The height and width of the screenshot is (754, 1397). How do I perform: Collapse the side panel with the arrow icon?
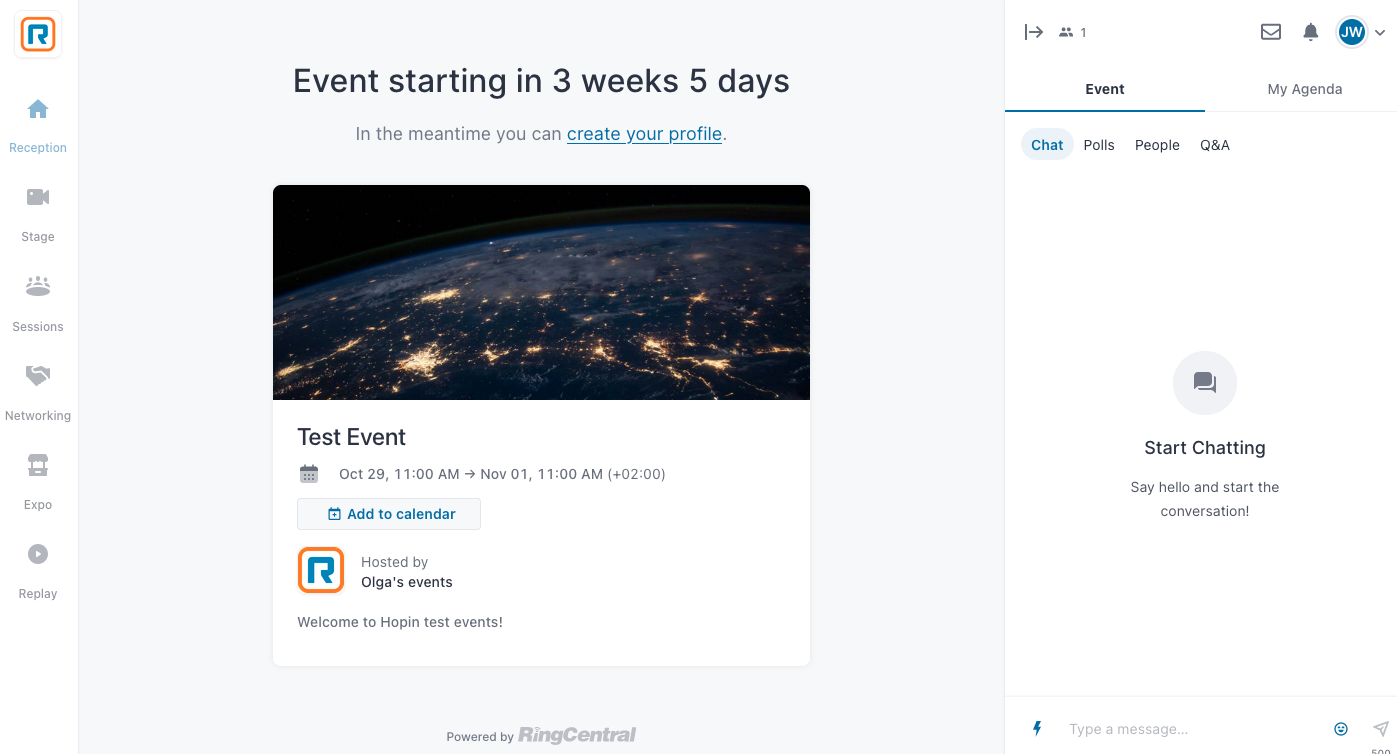(x=1034, y=32)
